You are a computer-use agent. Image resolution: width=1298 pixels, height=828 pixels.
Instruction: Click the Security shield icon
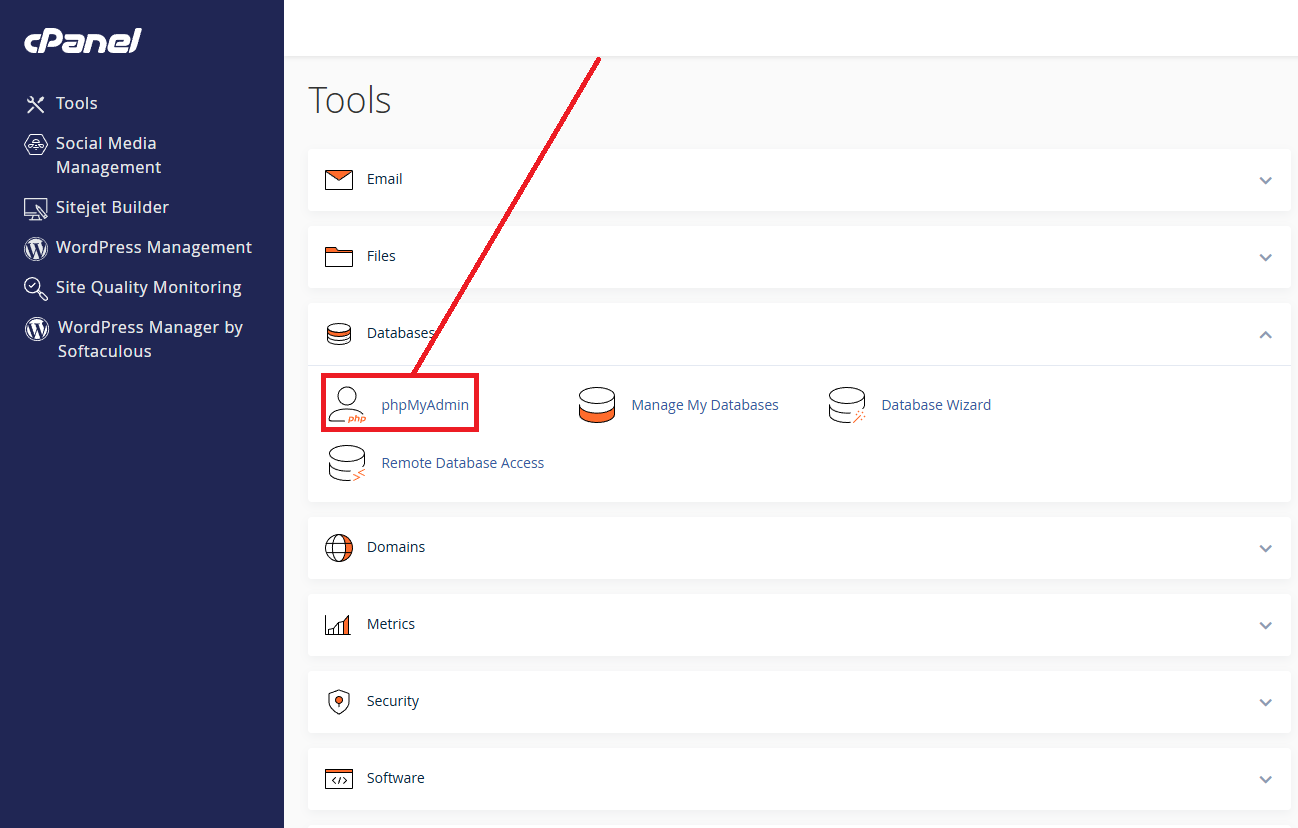pos(339,702)
